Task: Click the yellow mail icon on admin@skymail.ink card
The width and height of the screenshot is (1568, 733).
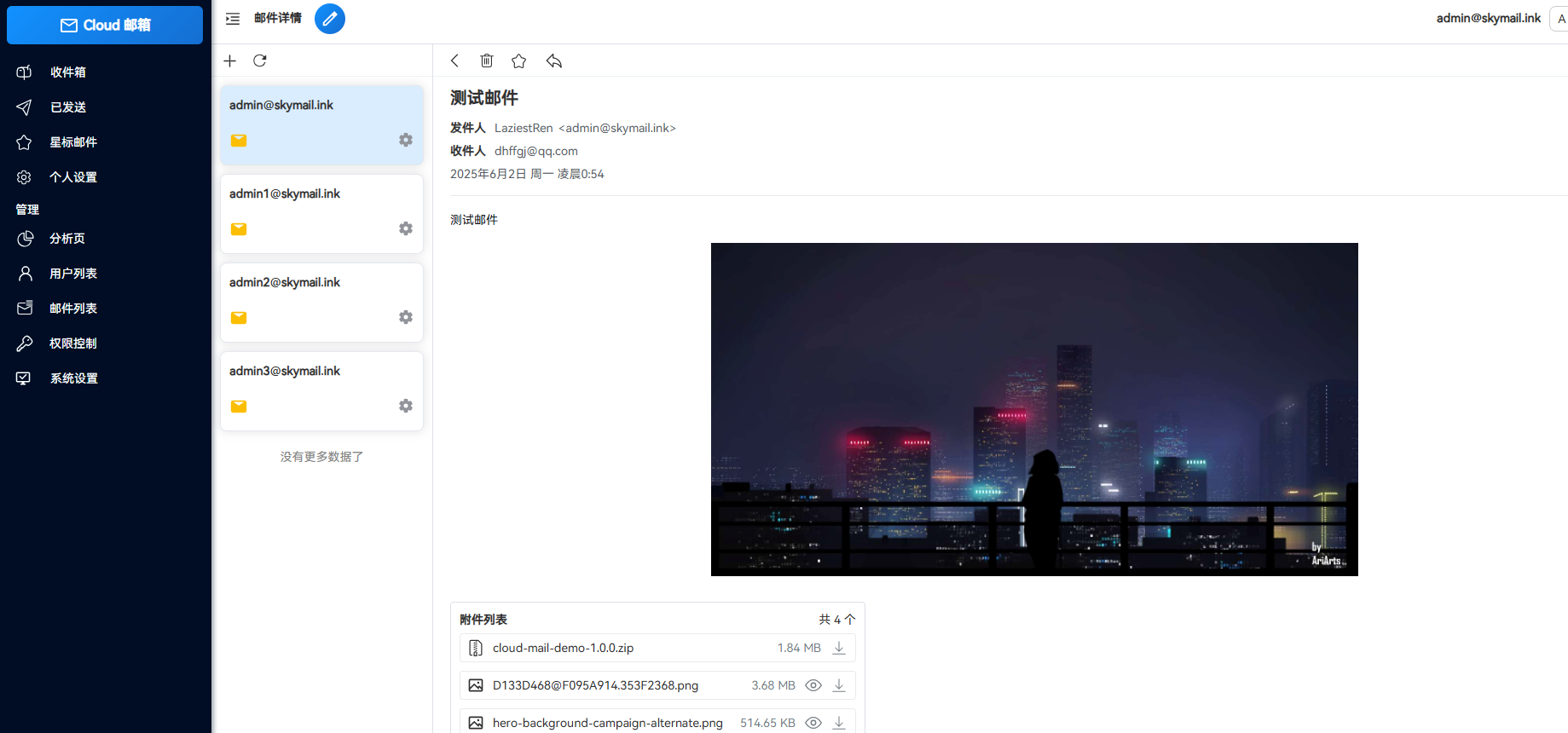Action: click(x=239, y=140)
